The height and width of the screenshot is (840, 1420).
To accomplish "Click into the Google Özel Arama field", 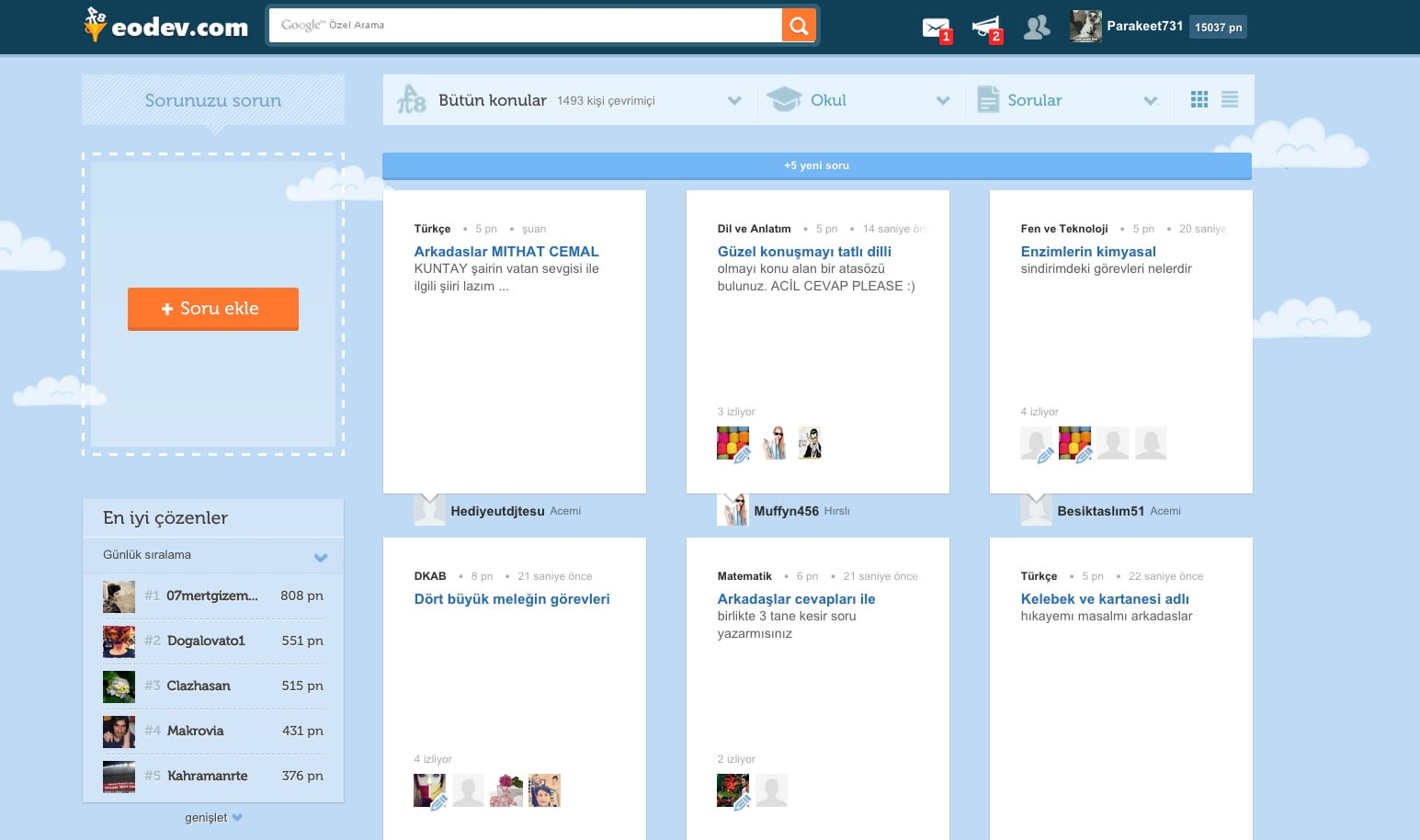I will tap(524, 26).
